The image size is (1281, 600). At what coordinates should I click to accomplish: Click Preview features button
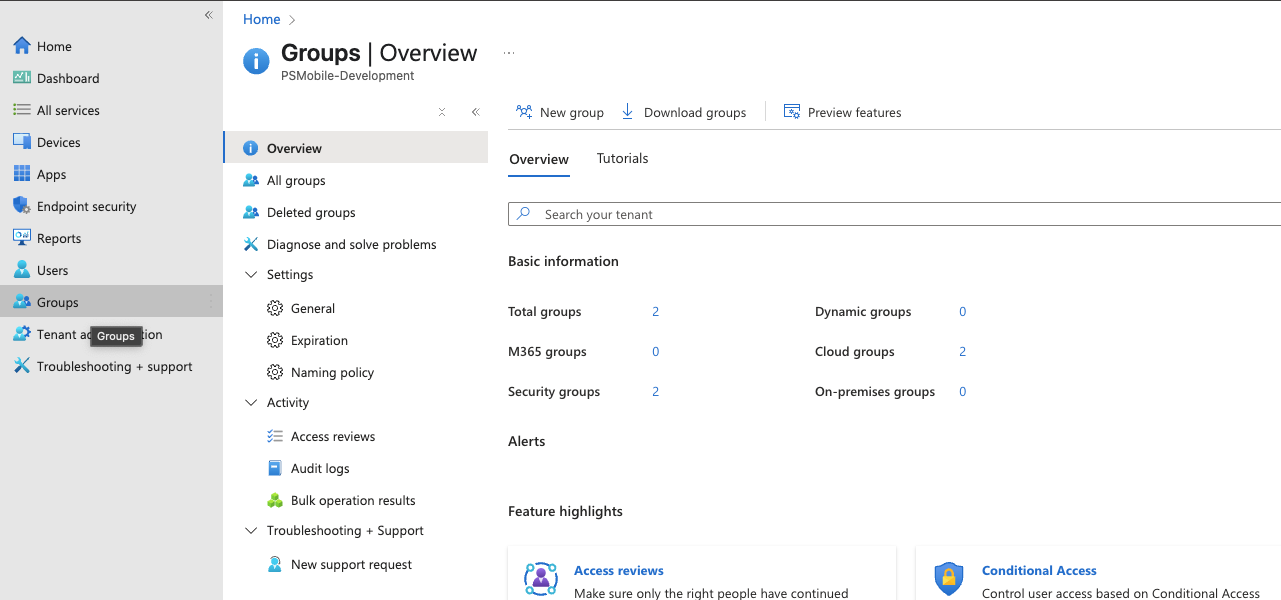pos(842,112)
